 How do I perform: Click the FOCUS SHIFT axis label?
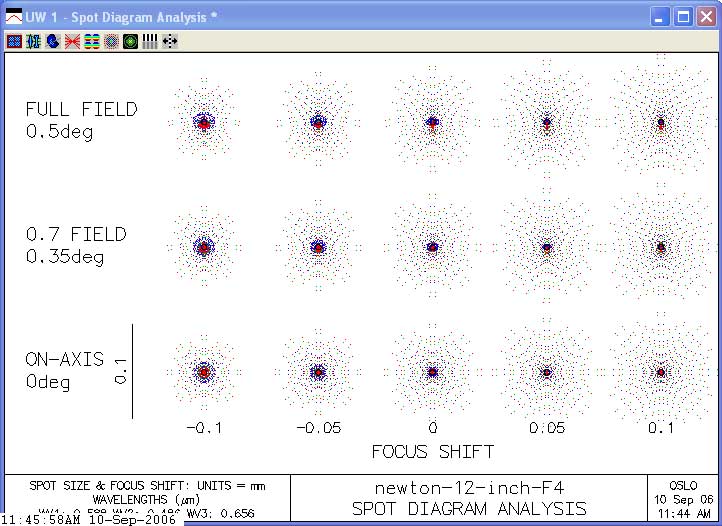[432, 452]
